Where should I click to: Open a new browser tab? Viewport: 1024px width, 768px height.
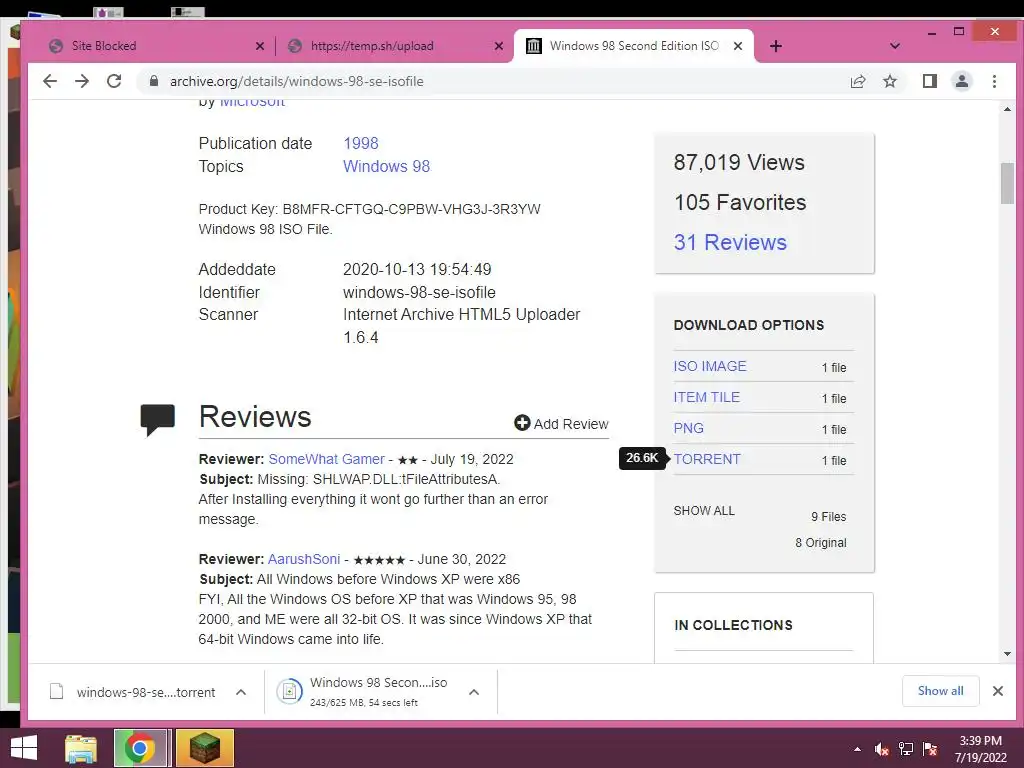[775, 46]
